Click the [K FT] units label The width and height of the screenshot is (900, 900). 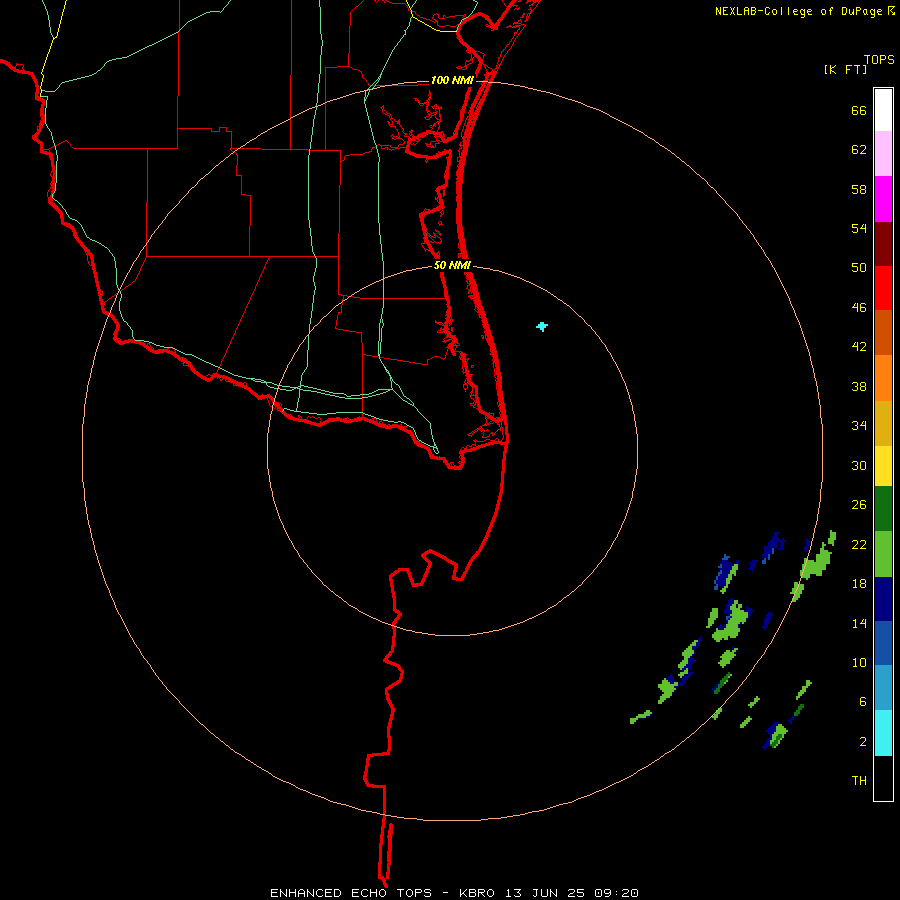[845, 69]
